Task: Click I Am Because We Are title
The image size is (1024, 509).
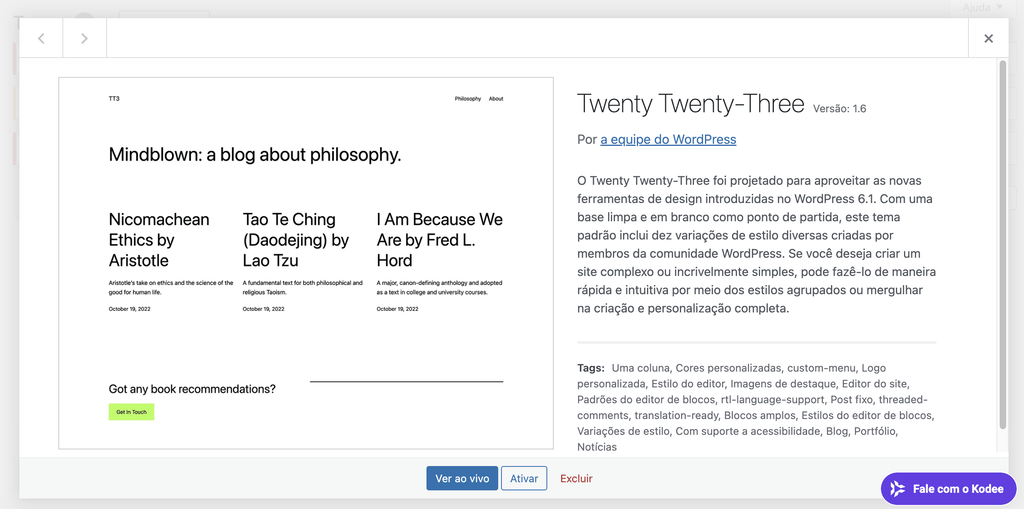Action: pos(440,240)
